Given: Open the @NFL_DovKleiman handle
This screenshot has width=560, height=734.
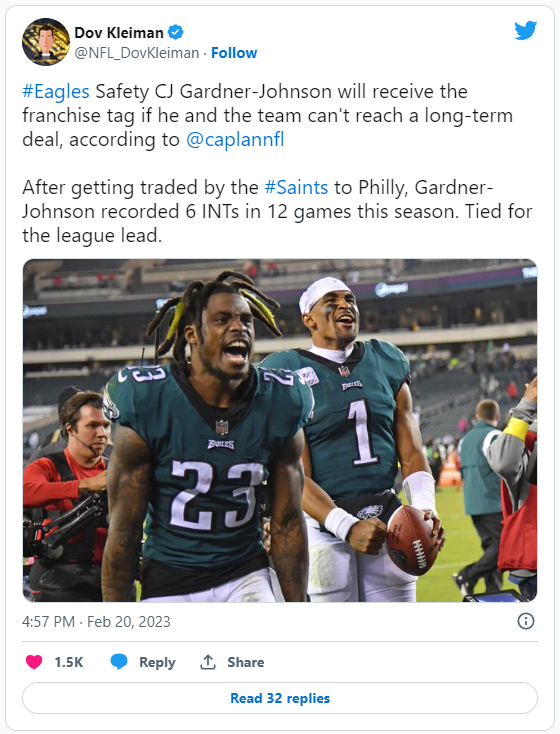Looking at the screenshot, I should coord(137,53).
